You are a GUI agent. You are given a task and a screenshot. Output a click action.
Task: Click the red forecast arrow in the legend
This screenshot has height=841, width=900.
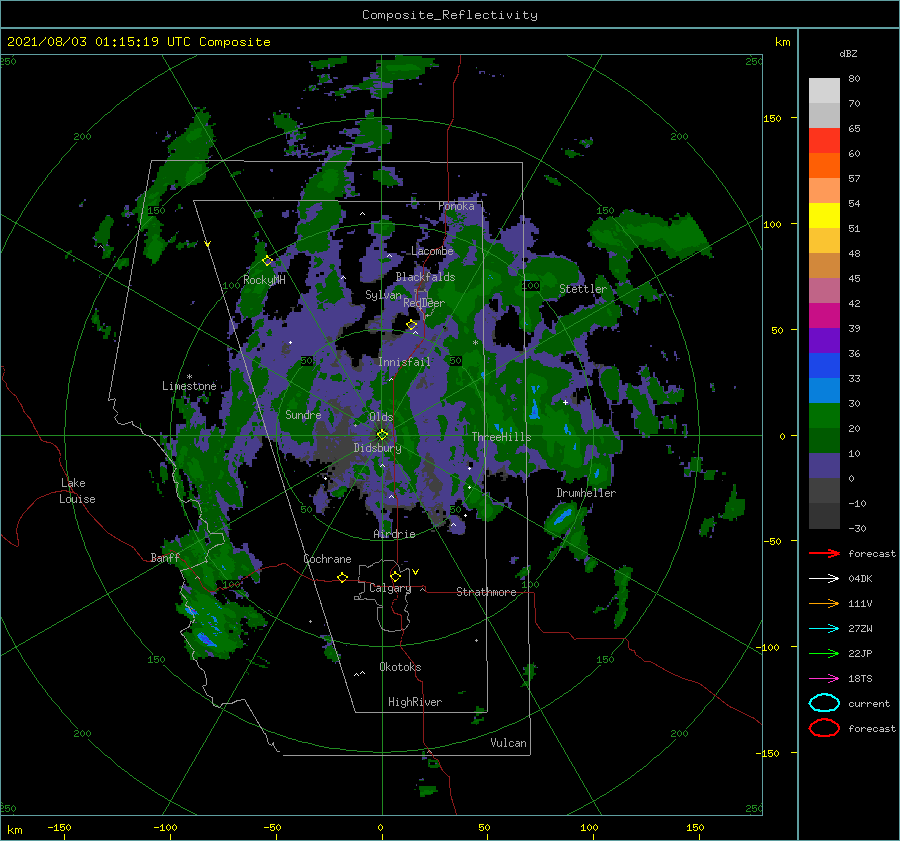824,553
